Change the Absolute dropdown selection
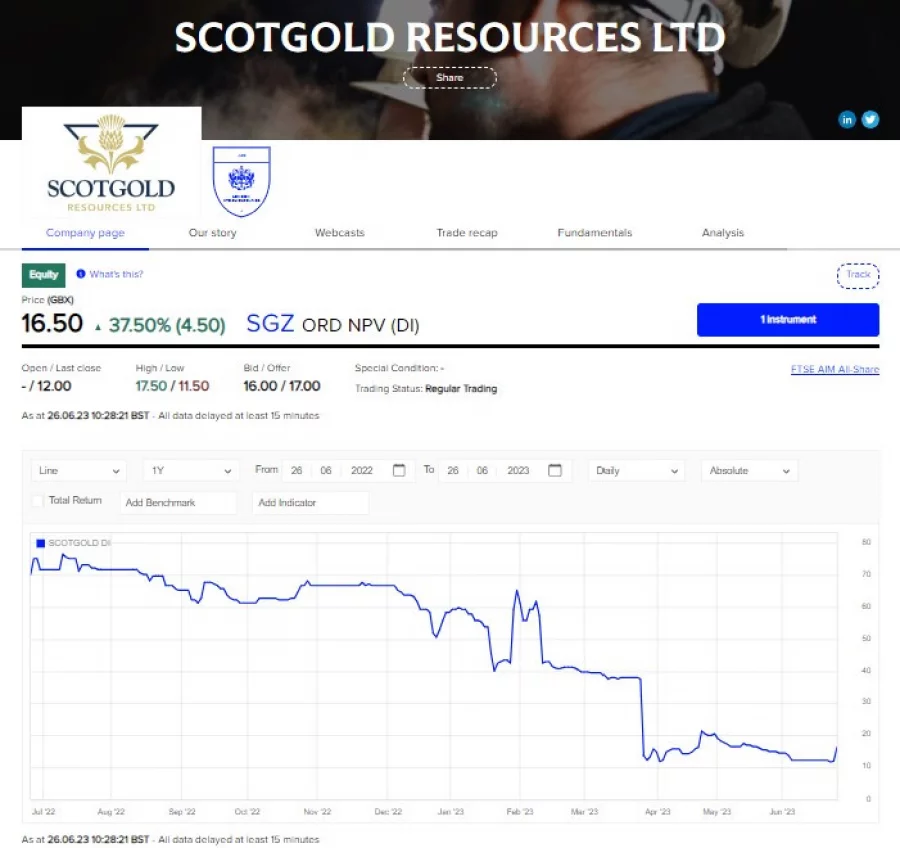 [748, 470]
